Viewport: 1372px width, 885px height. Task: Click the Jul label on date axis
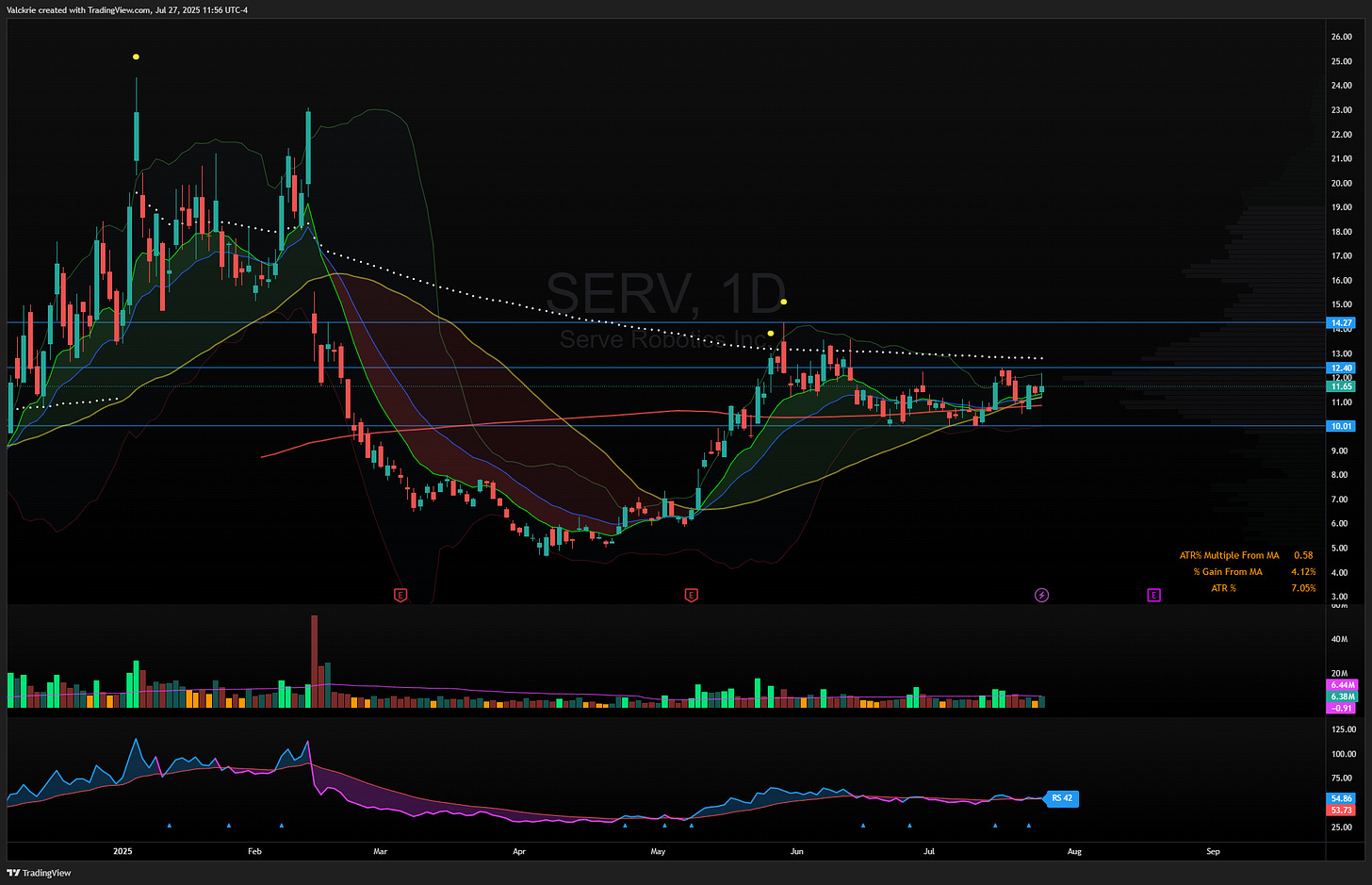(929, 851)
